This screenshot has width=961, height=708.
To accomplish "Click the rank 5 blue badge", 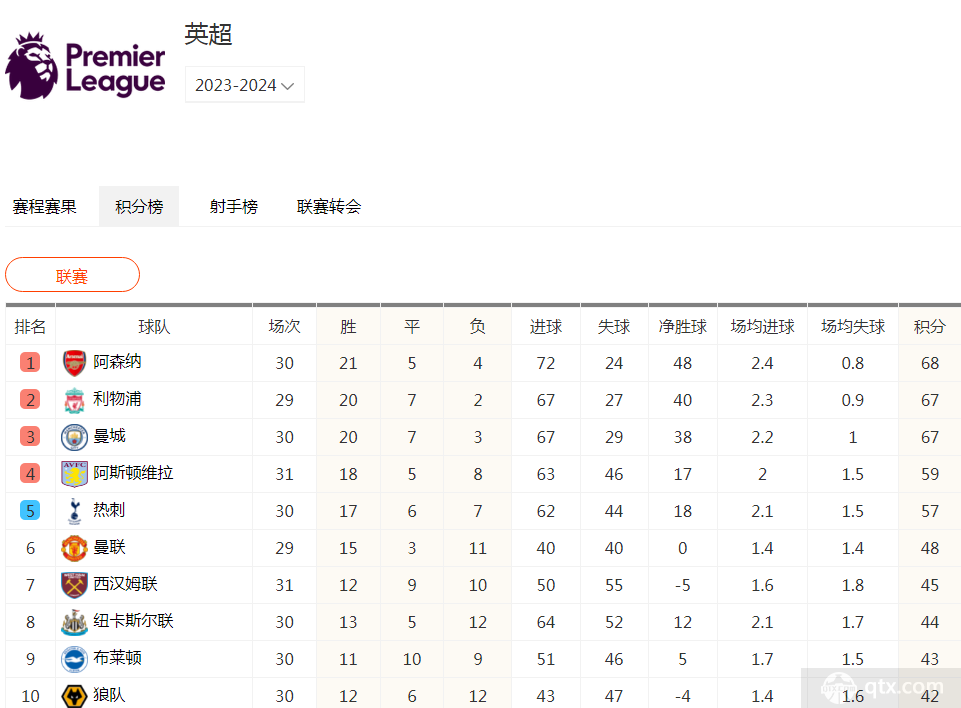I will [x=30, y=511].
